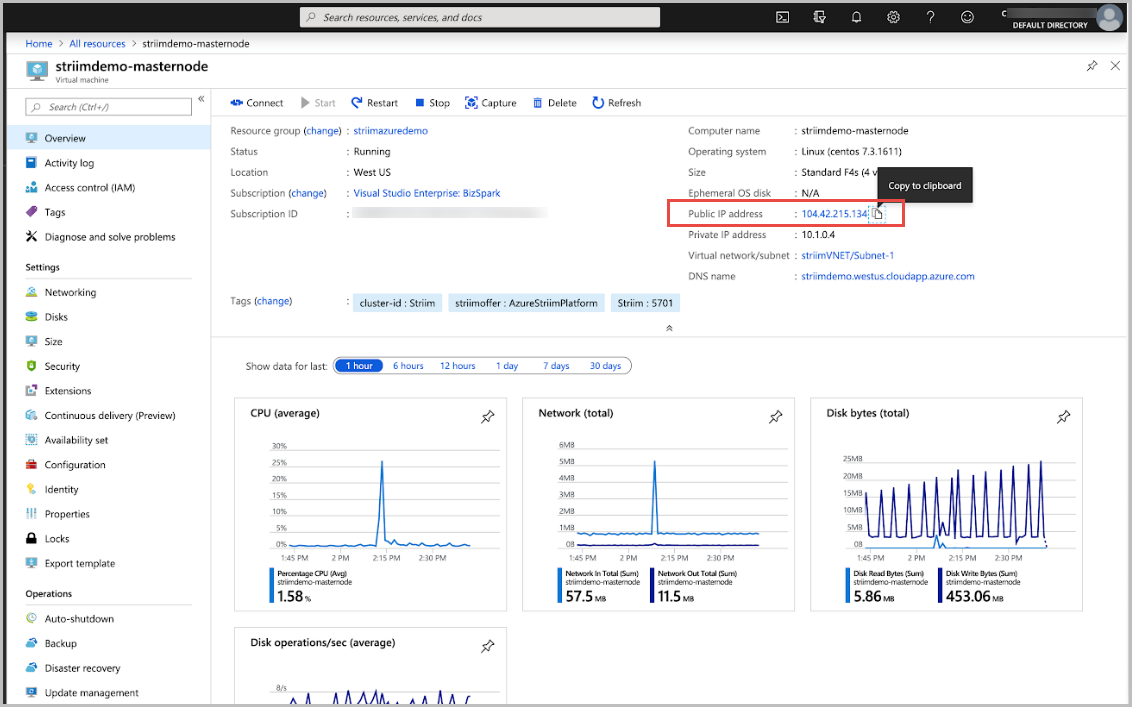Image resolution: width=1132 pixels, height=707 pixels.
Task: Collapse the left navigation menu
Action: click(x=201, y=99)
